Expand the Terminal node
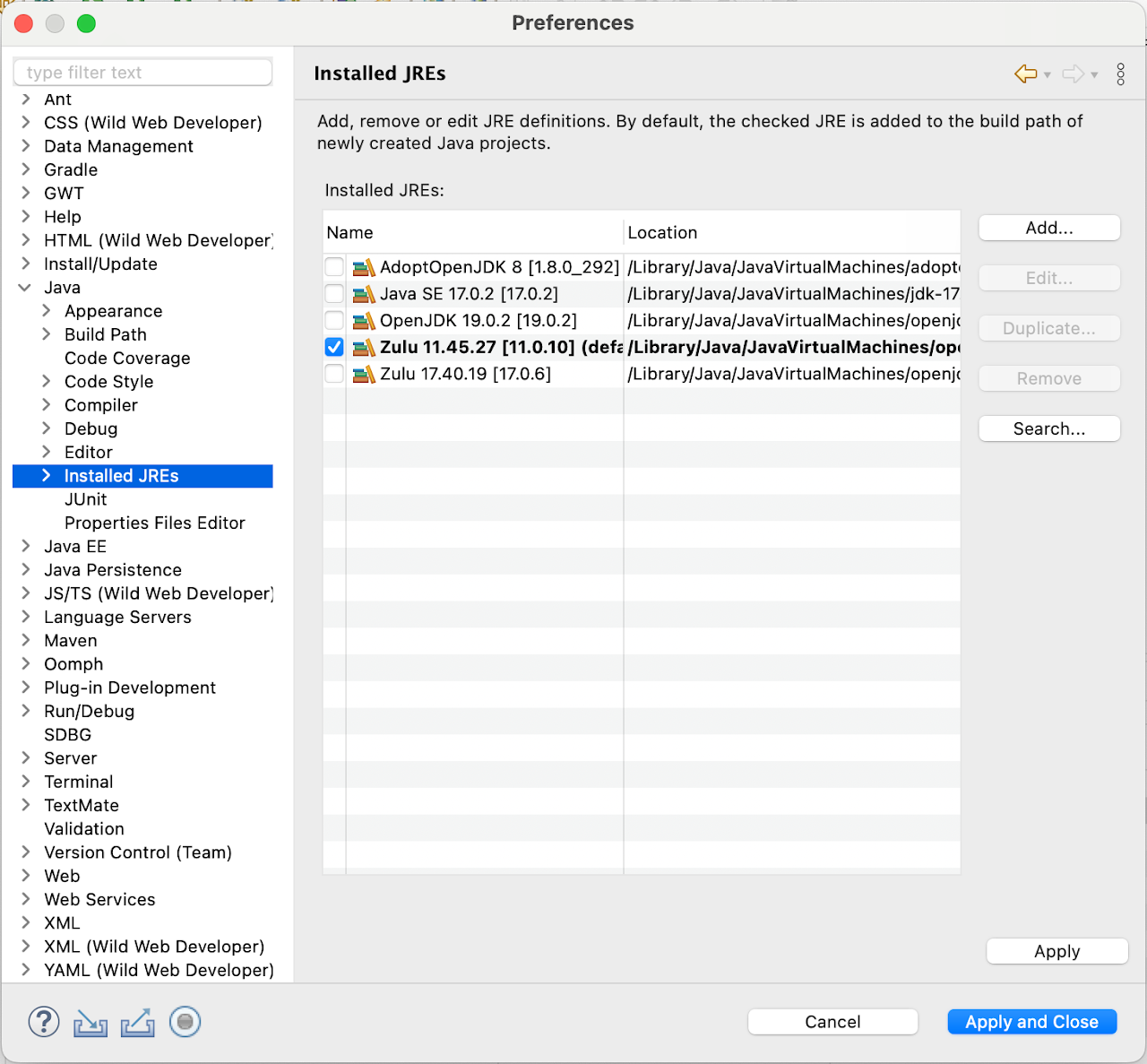 point(25,782)
